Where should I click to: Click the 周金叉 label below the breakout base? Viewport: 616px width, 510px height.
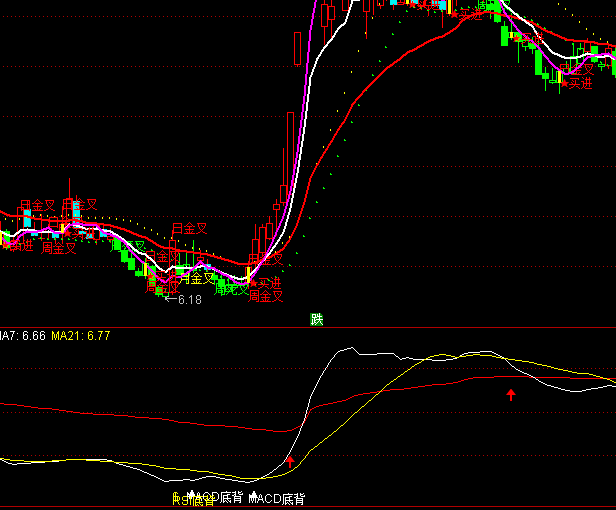pos(266,295)
